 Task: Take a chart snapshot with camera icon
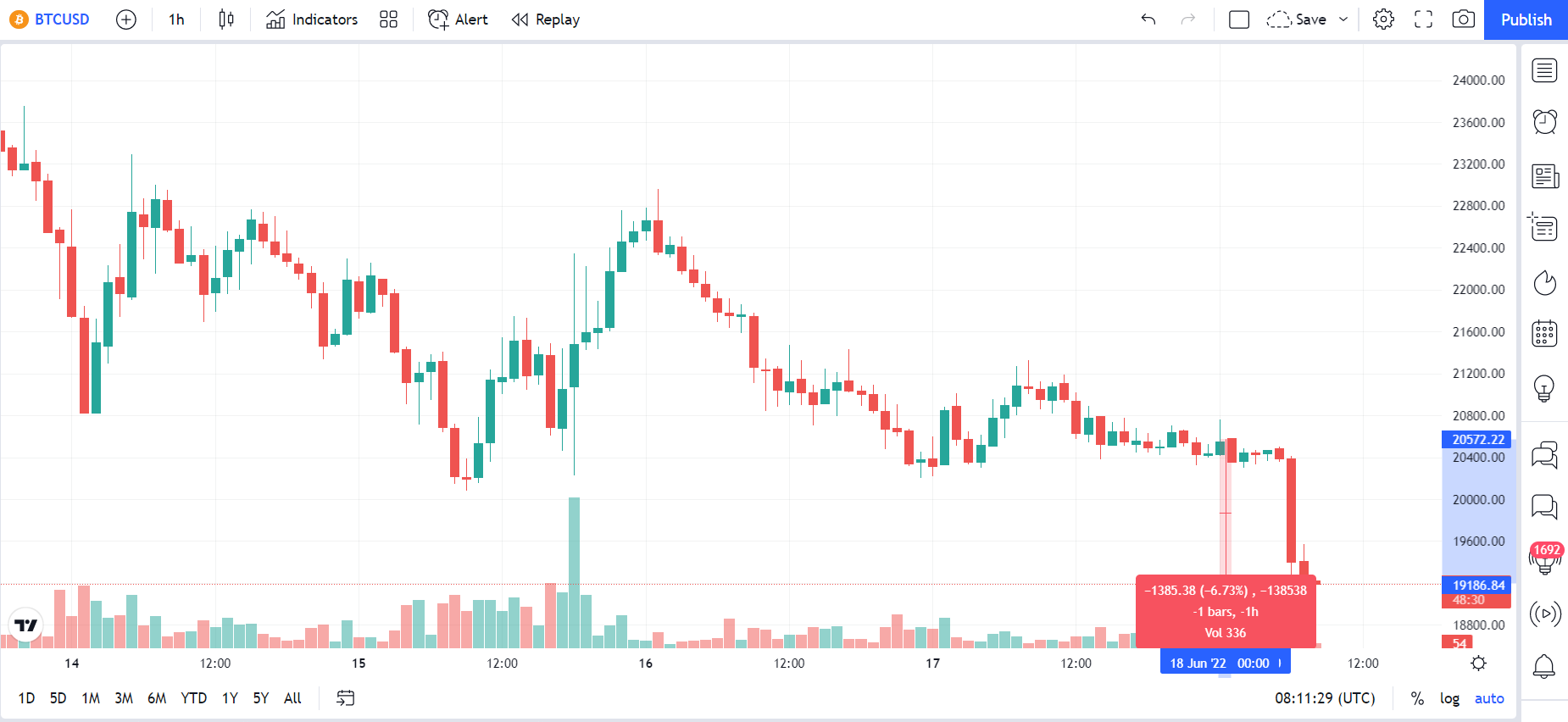point(1463,19)
